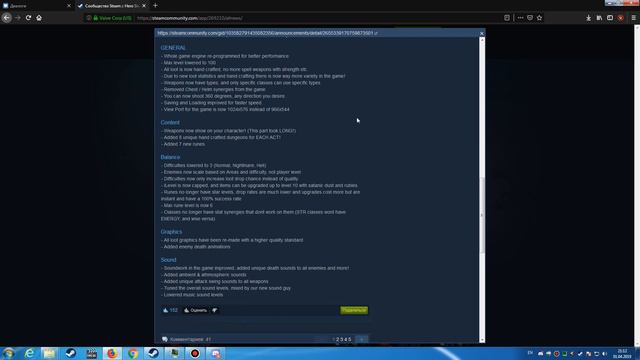Open the browser downloads arrow
Screen dimensions: 640x360
(588, 18)
